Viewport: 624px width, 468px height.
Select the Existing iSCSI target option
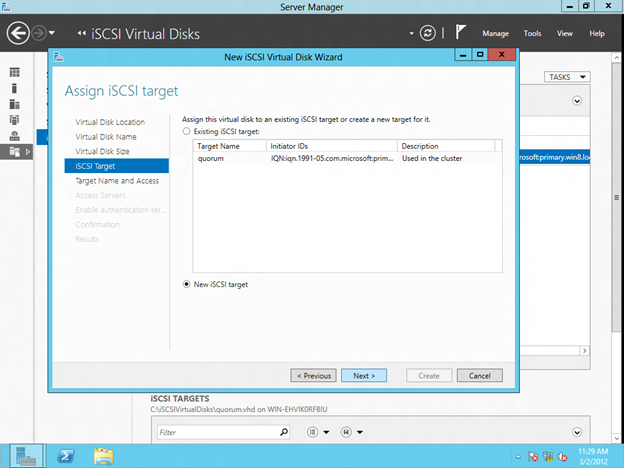(186, 131)
